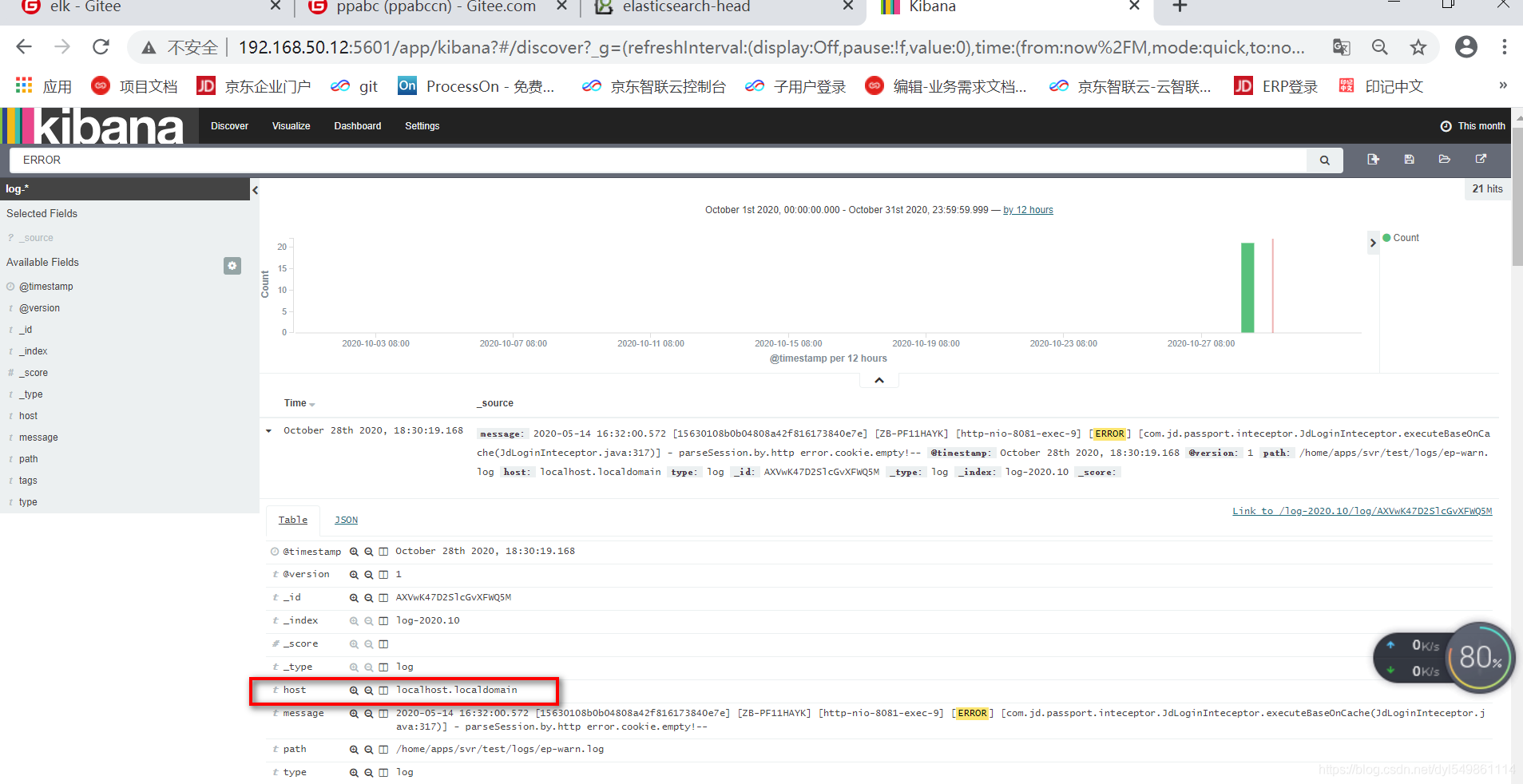Filter for value on host row

(x=354, y=691)
